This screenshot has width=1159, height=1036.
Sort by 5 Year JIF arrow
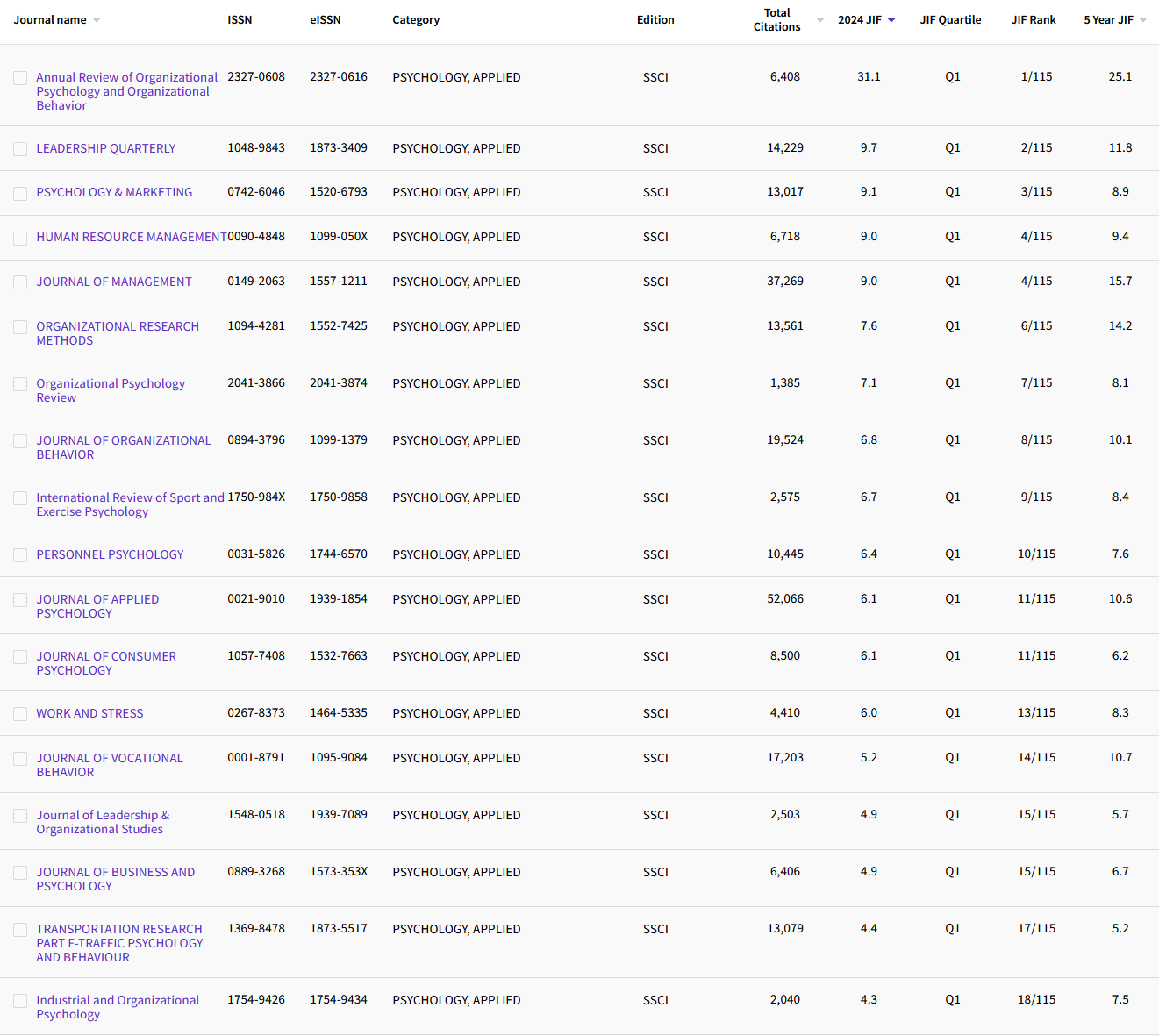point(1143,20)
